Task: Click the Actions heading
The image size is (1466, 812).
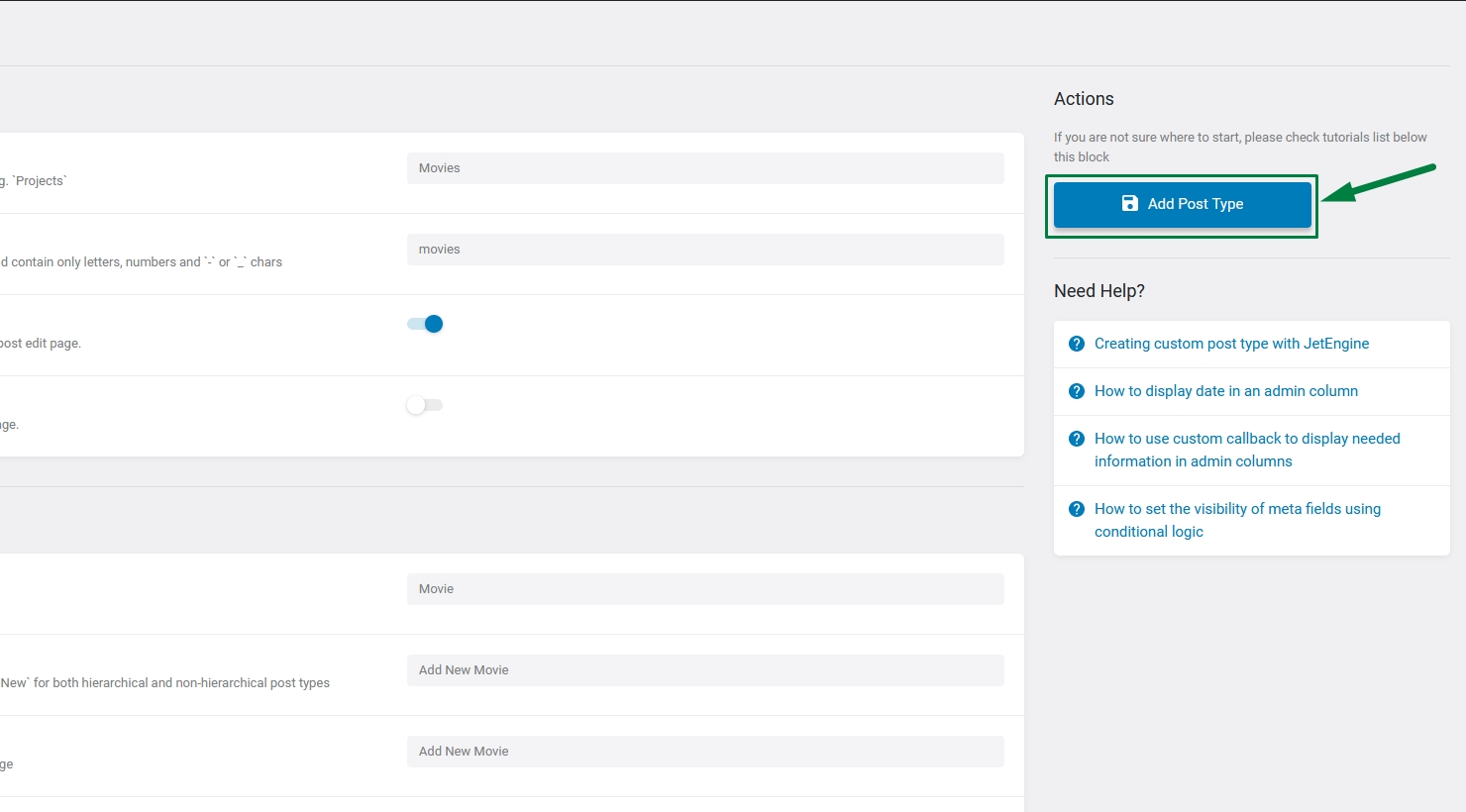Action: (1084, 99)
